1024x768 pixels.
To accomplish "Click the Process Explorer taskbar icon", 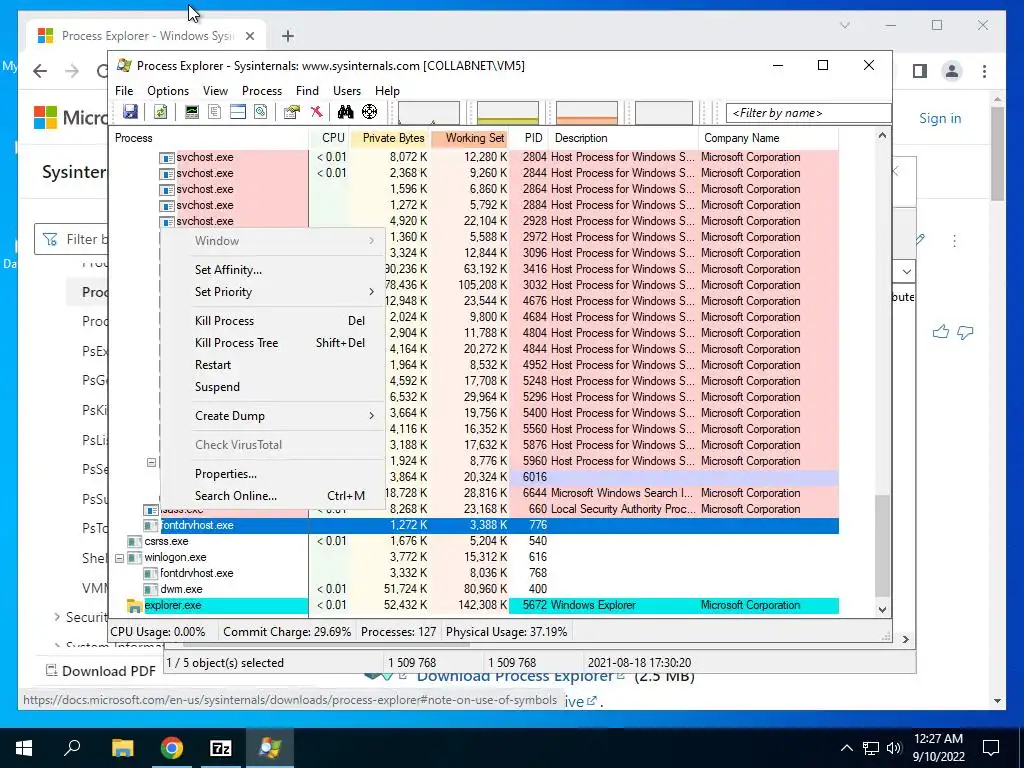I will [270, 748].
